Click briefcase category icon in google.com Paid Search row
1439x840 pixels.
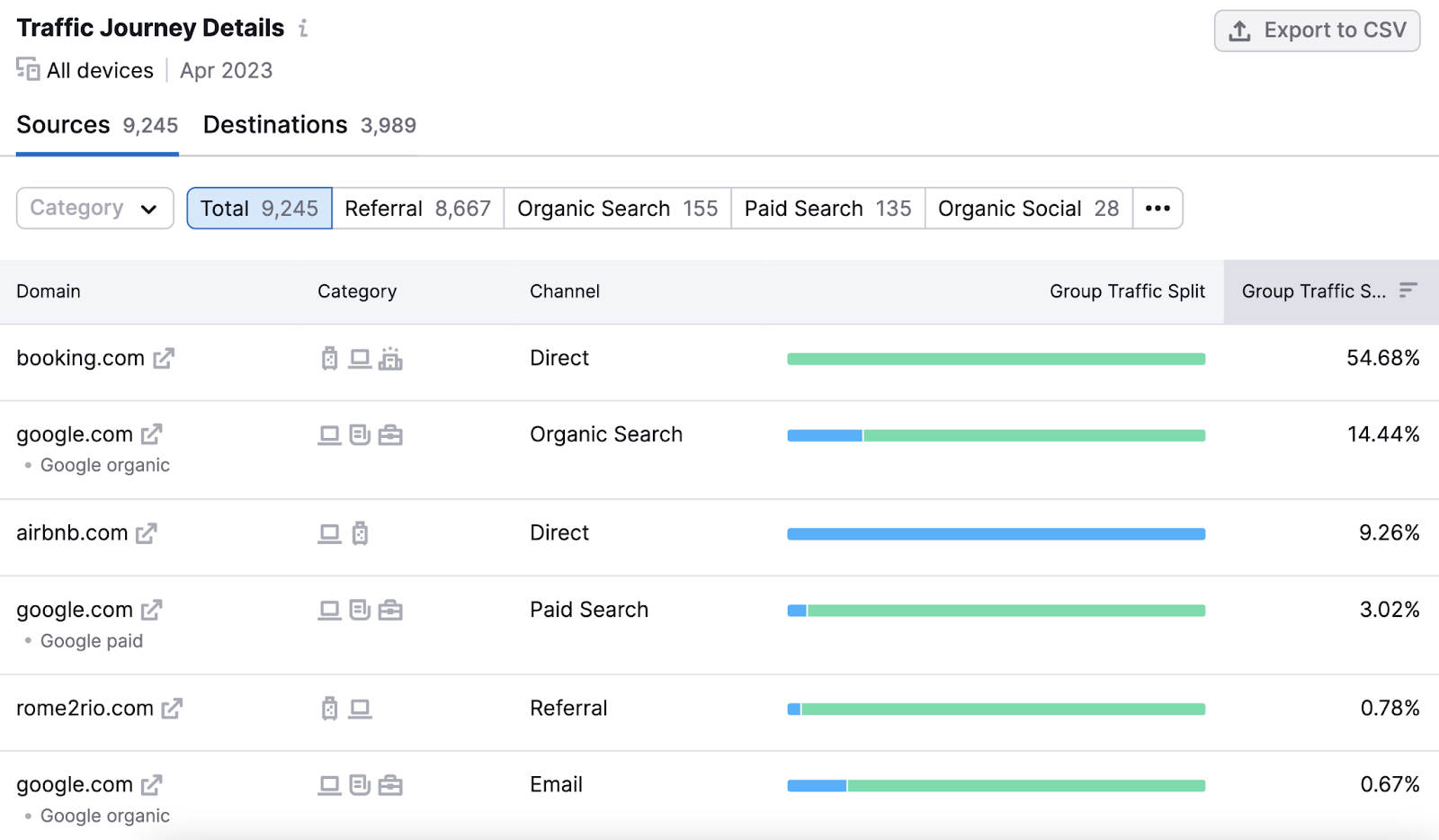(x=390, y=611)
